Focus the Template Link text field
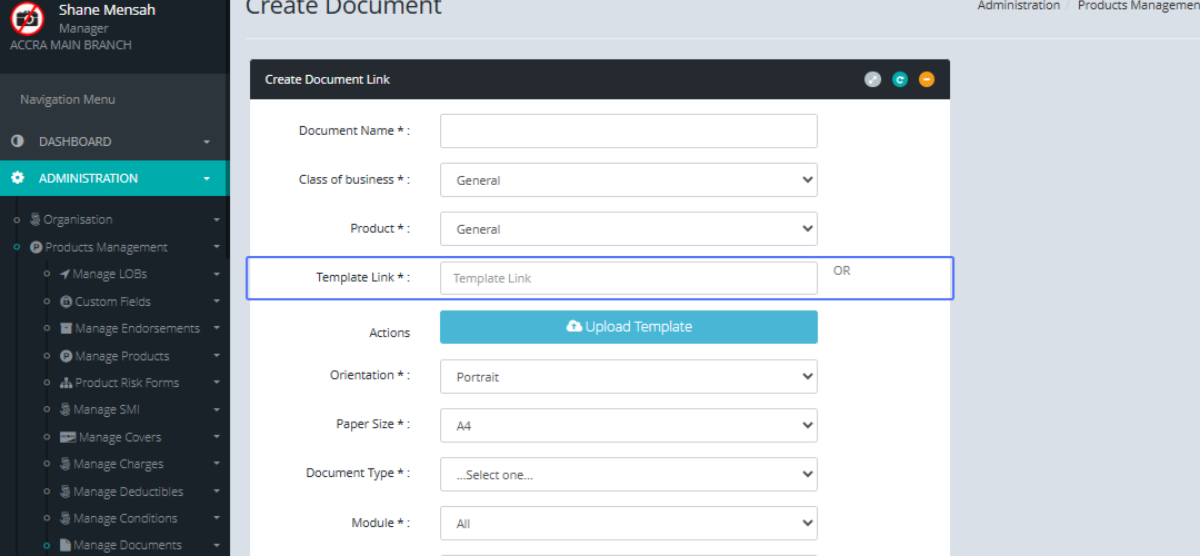The width and height of the screenshot is (1200, 556). pyautogui.click(x=628, y=278)
